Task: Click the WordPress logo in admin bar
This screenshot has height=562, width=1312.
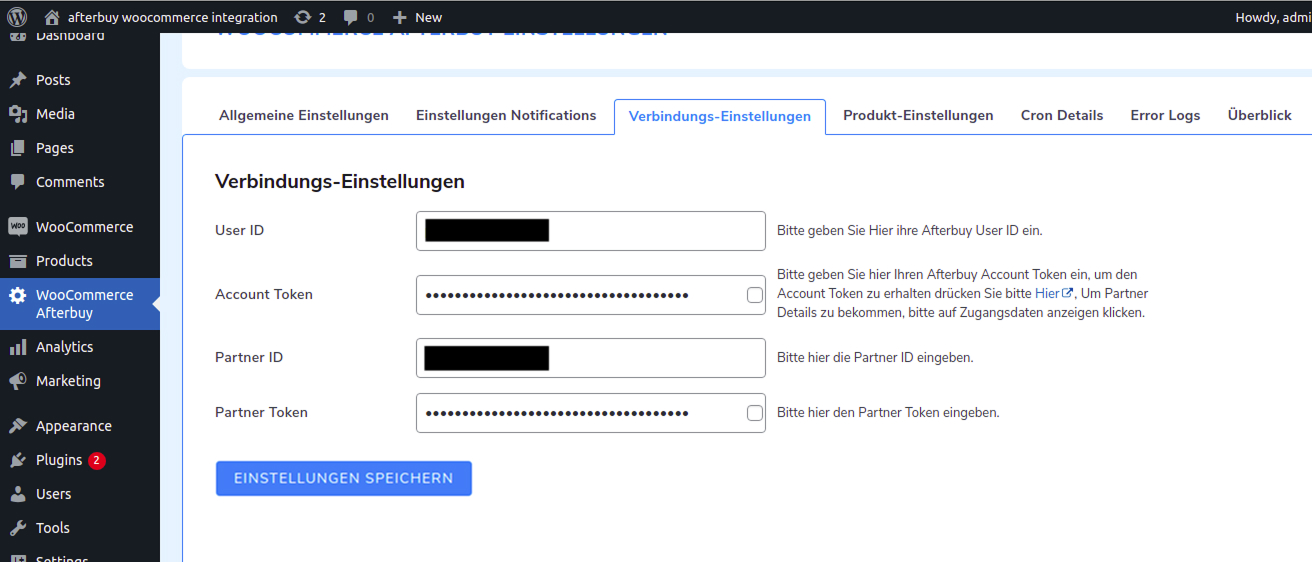Action: point(17,17)
